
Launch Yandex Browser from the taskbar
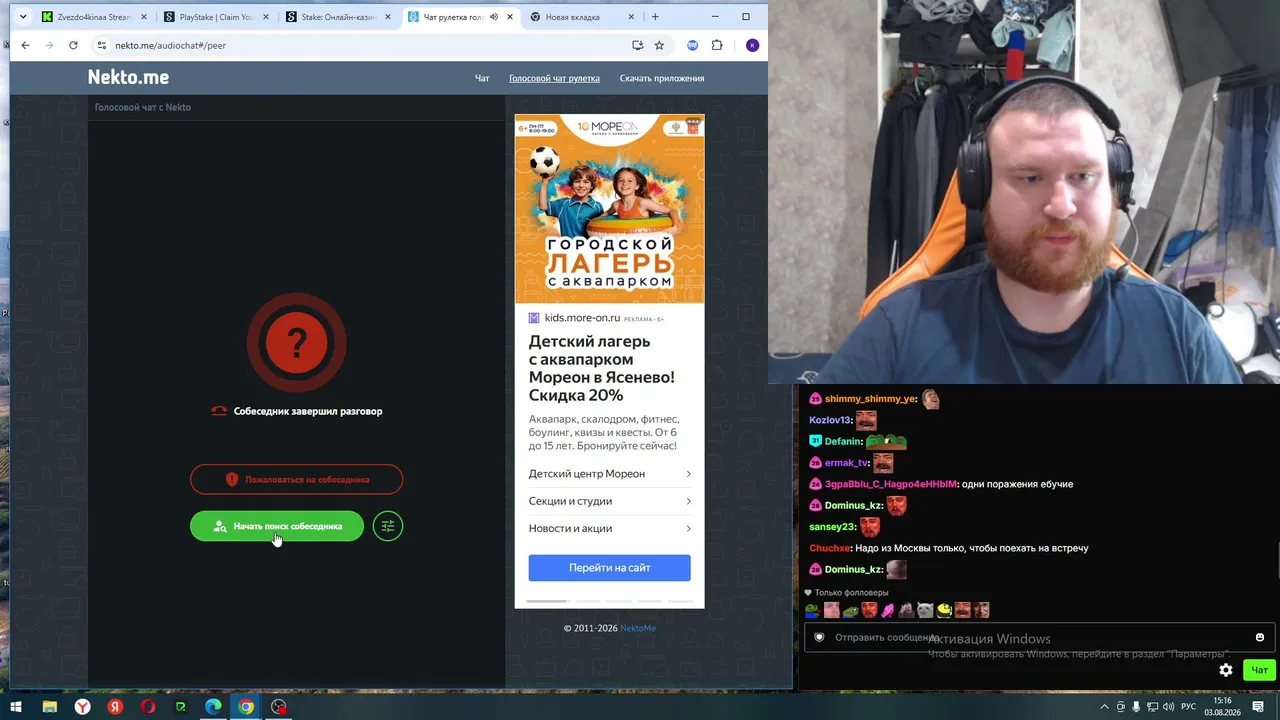[x=83, y=707]
